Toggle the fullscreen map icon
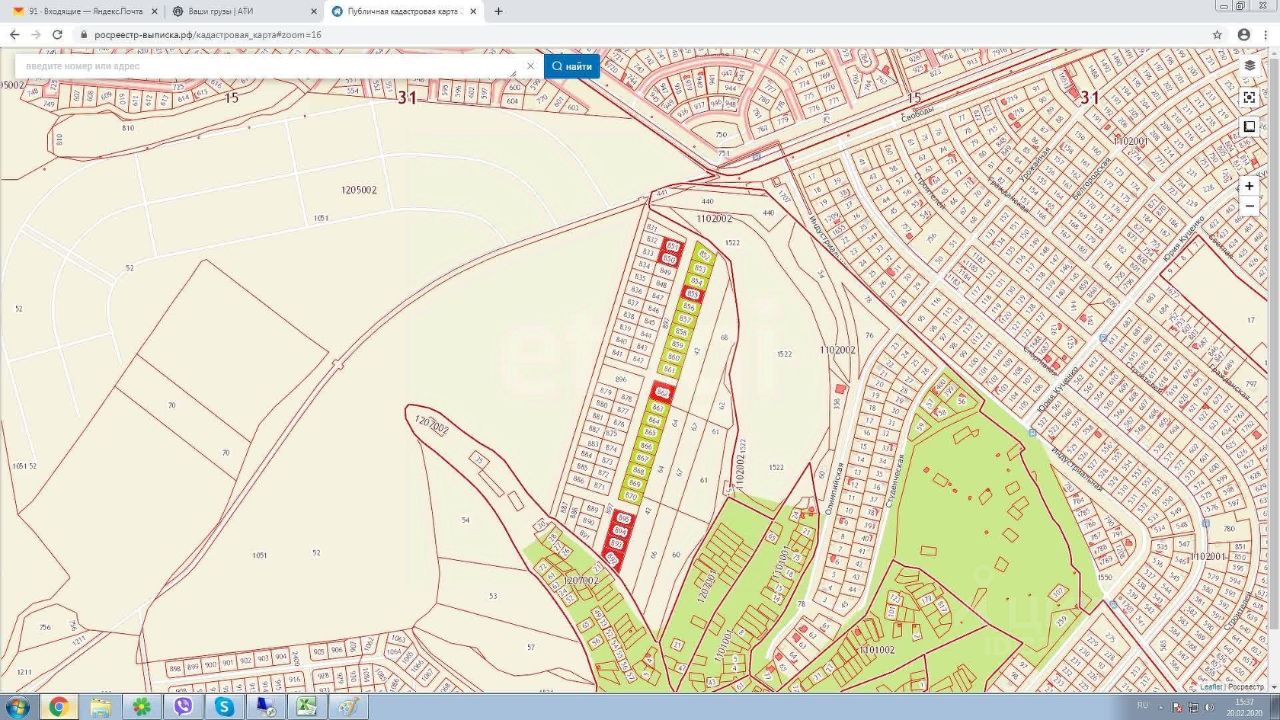Viewport: 1280px width, 720px height. [x=1249, y=127]
